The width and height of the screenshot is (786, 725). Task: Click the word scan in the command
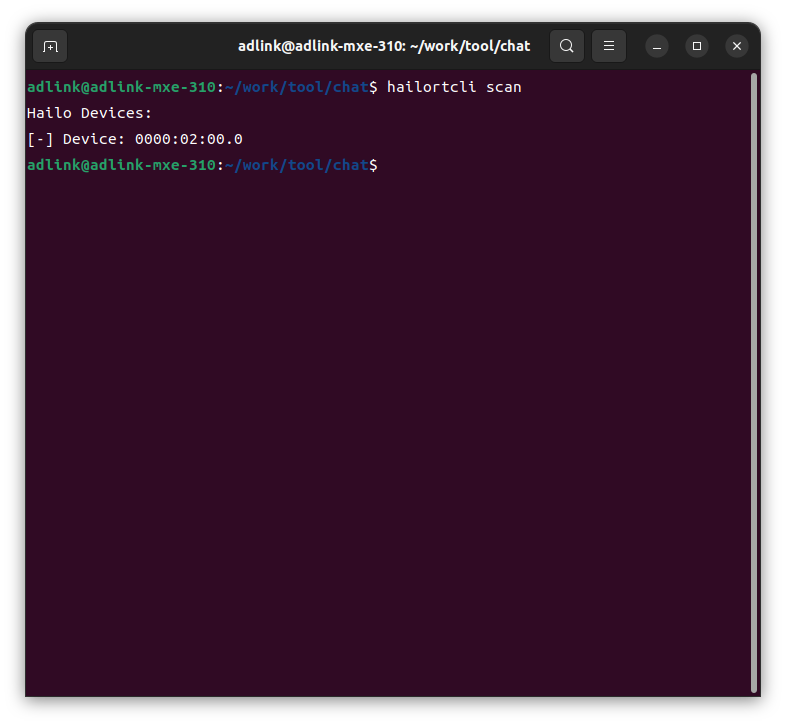pos(503,87)
